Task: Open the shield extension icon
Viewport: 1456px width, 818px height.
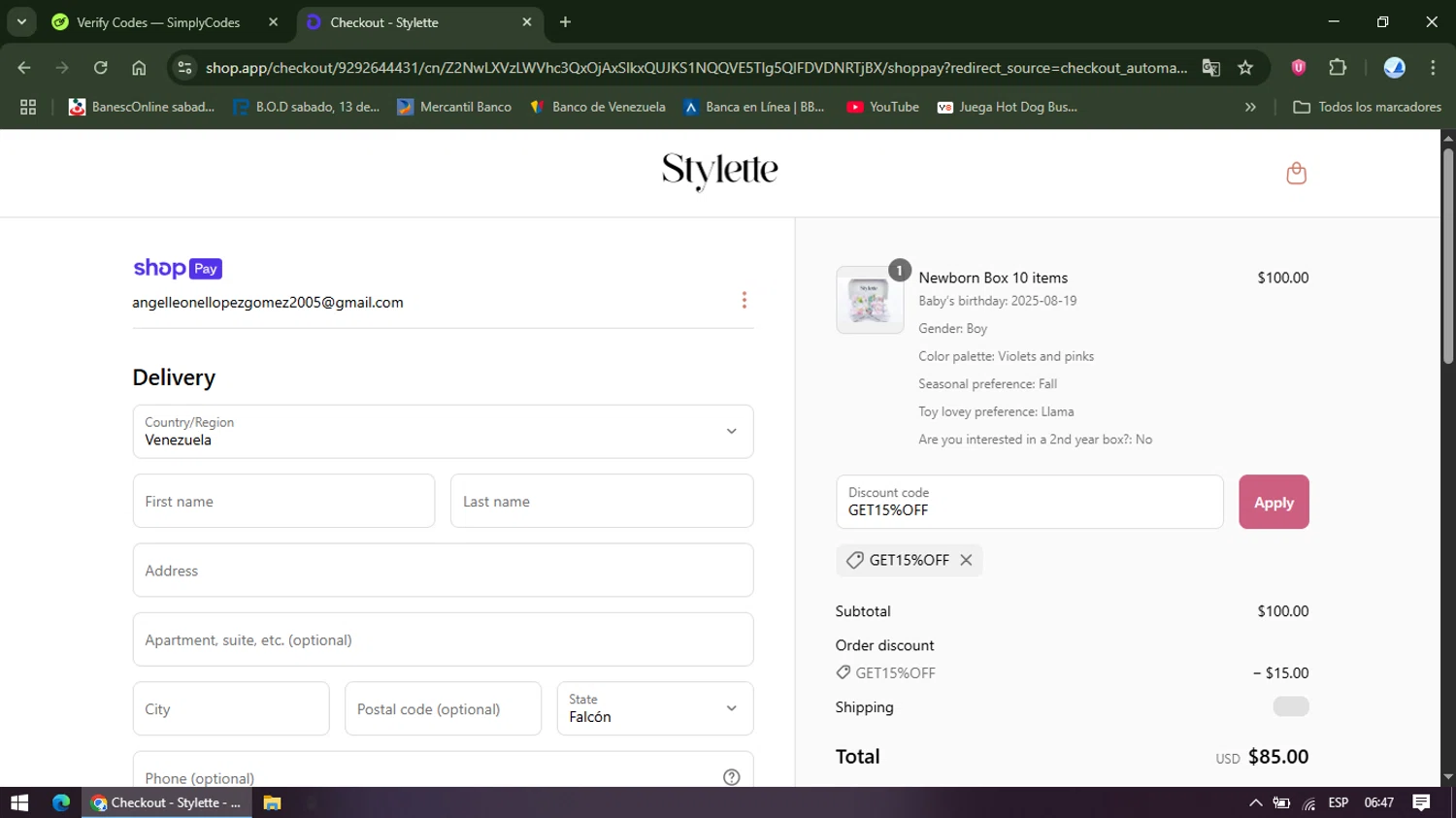Action: point(1299,68)
